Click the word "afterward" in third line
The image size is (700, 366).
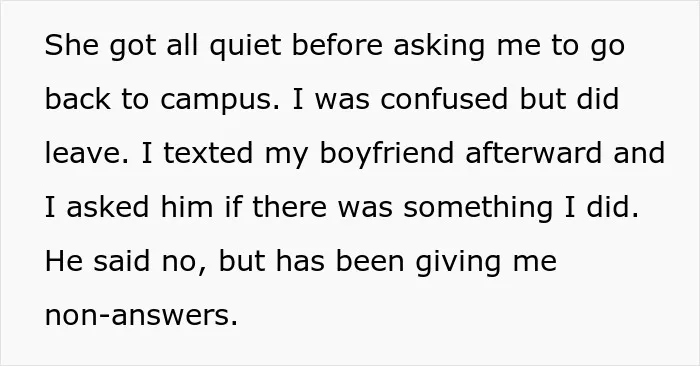(533, 153)
